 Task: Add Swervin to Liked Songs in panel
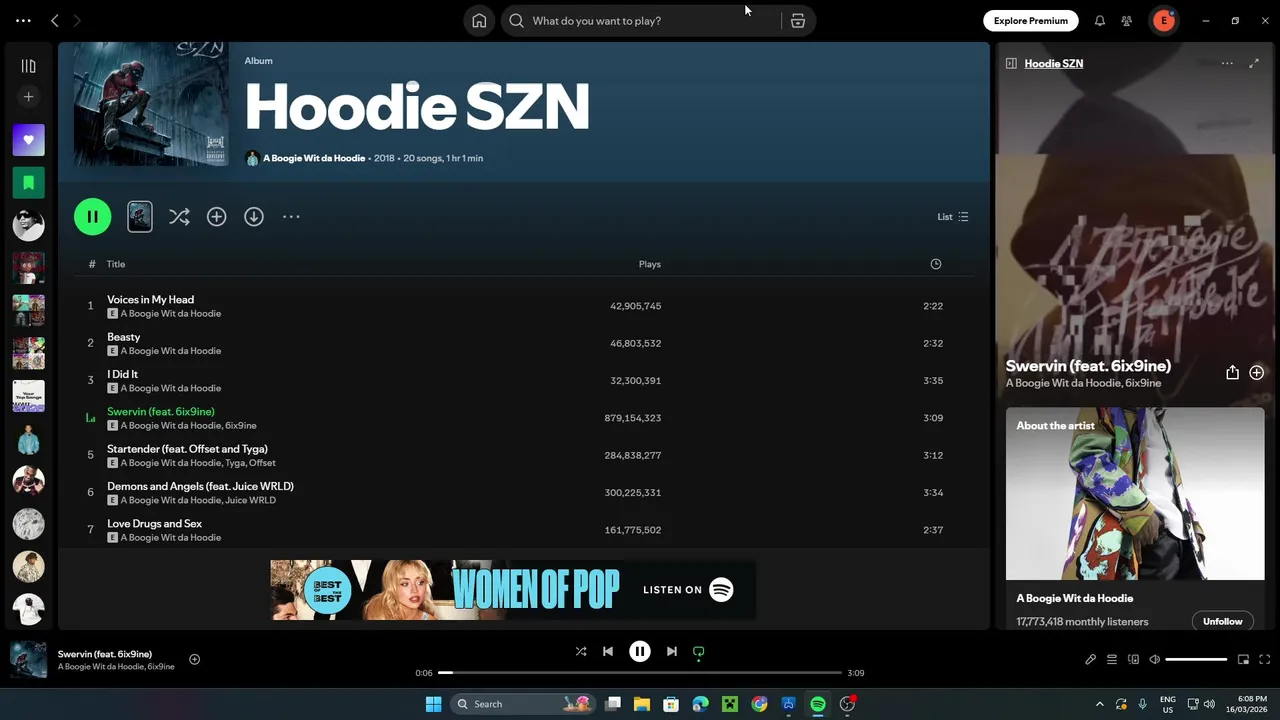1256,372
